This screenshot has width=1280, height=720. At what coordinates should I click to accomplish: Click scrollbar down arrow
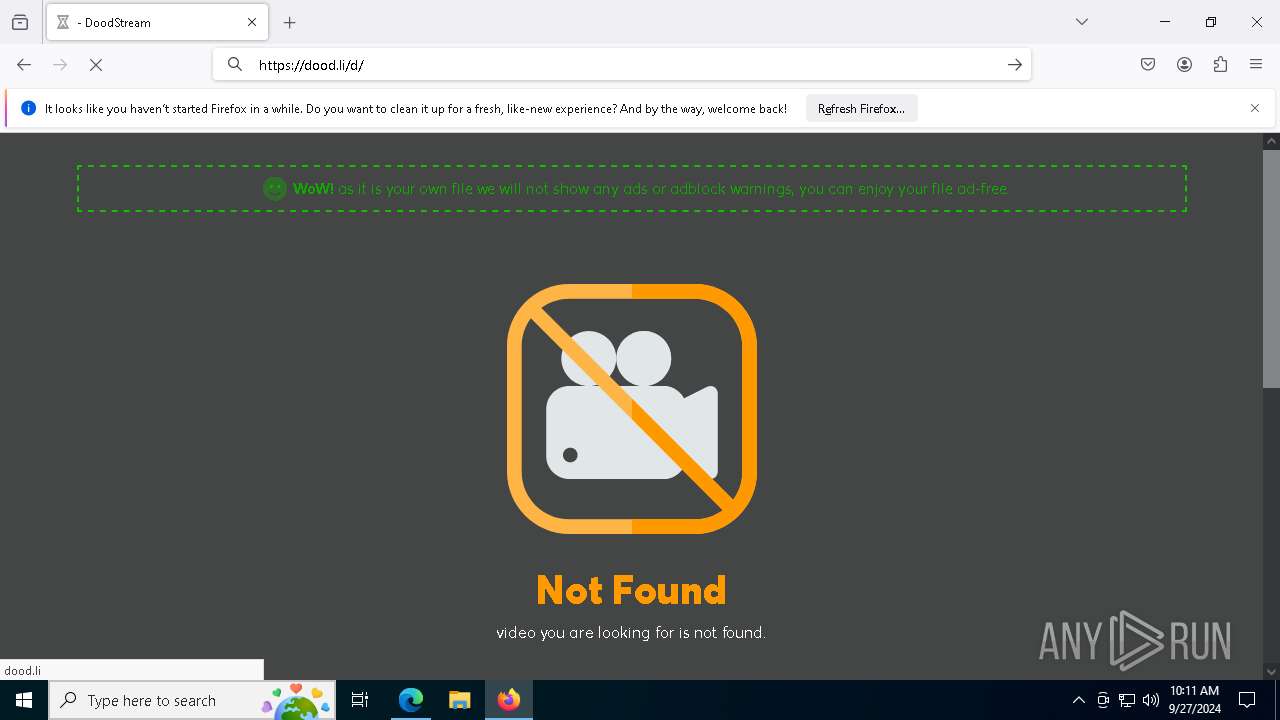tap(1271, 672)
